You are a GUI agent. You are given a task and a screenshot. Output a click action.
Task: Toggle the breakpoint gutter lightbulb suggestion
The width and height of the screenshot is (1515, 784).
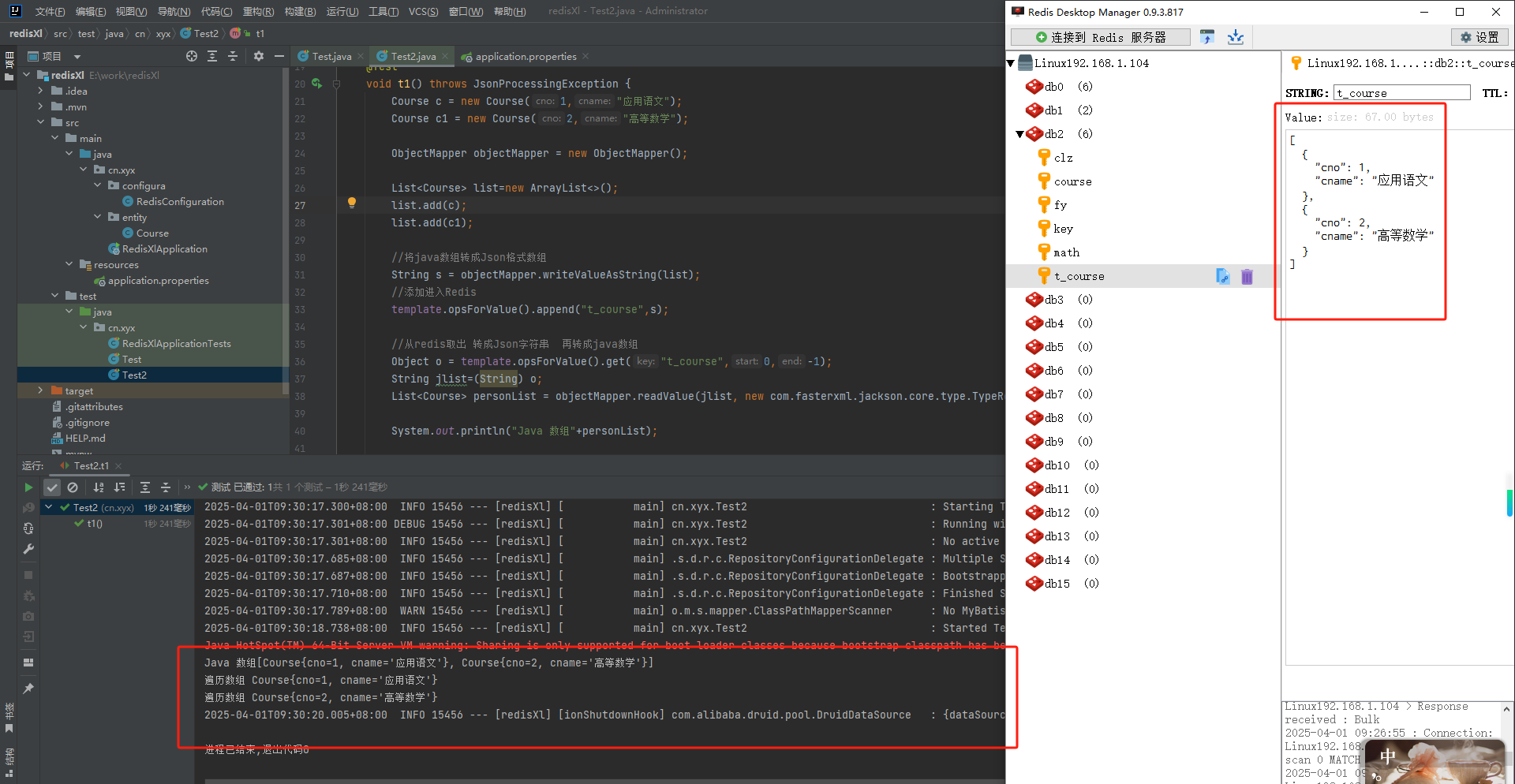tap(352, 203)
